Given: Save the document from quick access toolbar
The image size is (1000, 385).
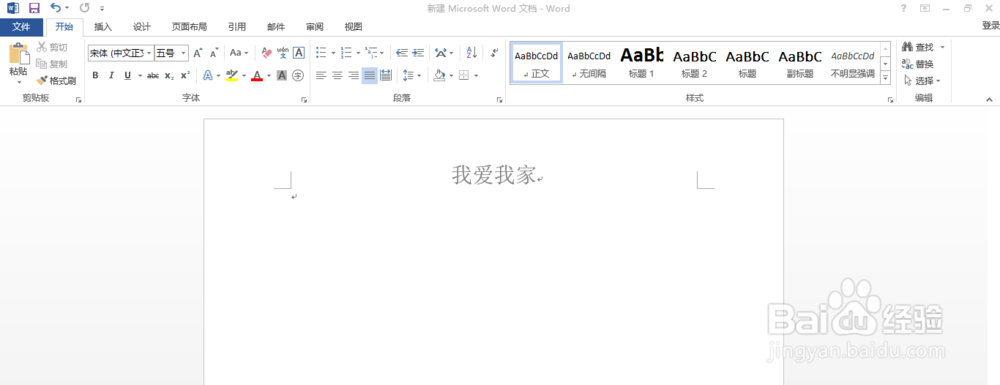Looking at the screenshot, I should pyautogui.click(x=34, y=8).
